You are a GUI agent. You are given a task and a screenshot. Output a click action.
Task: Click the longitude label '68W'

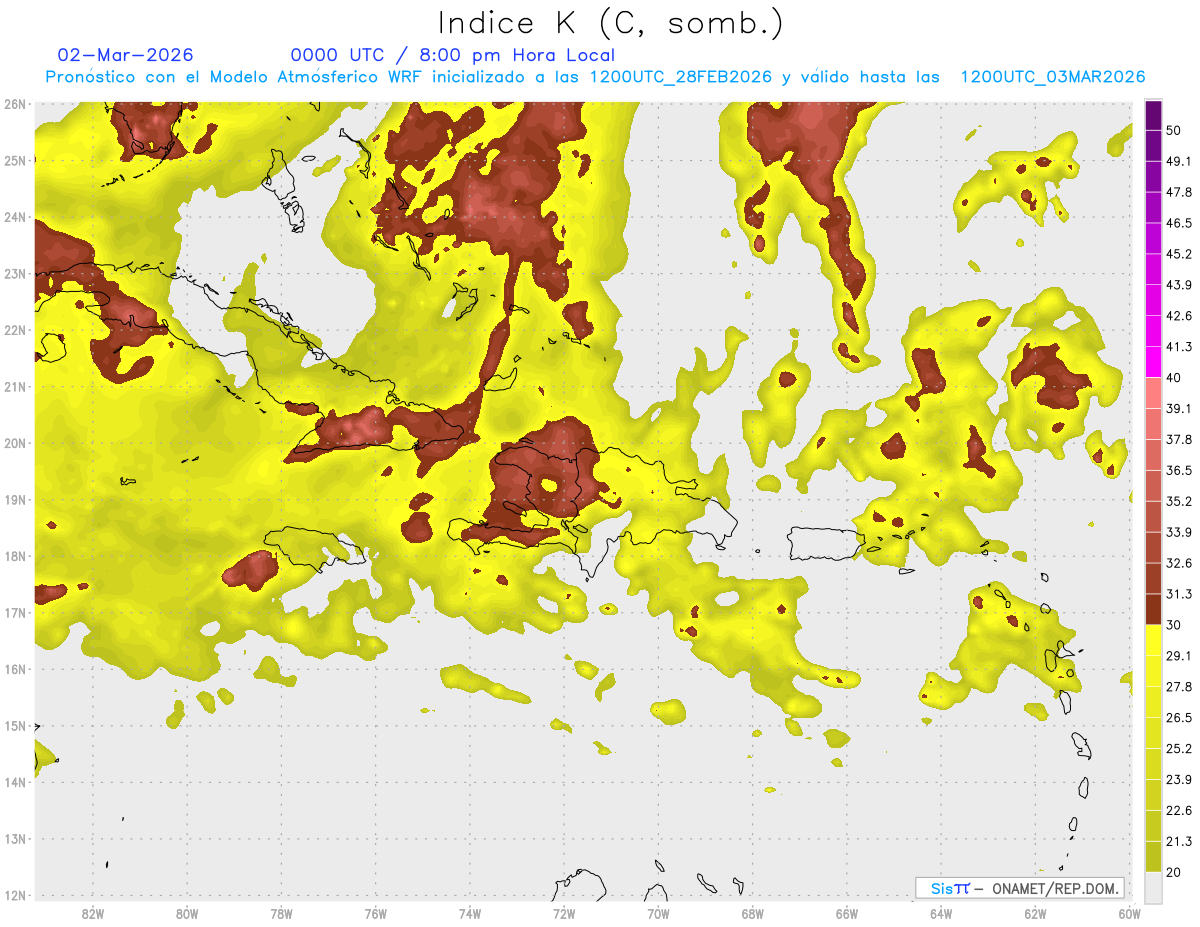753,914
